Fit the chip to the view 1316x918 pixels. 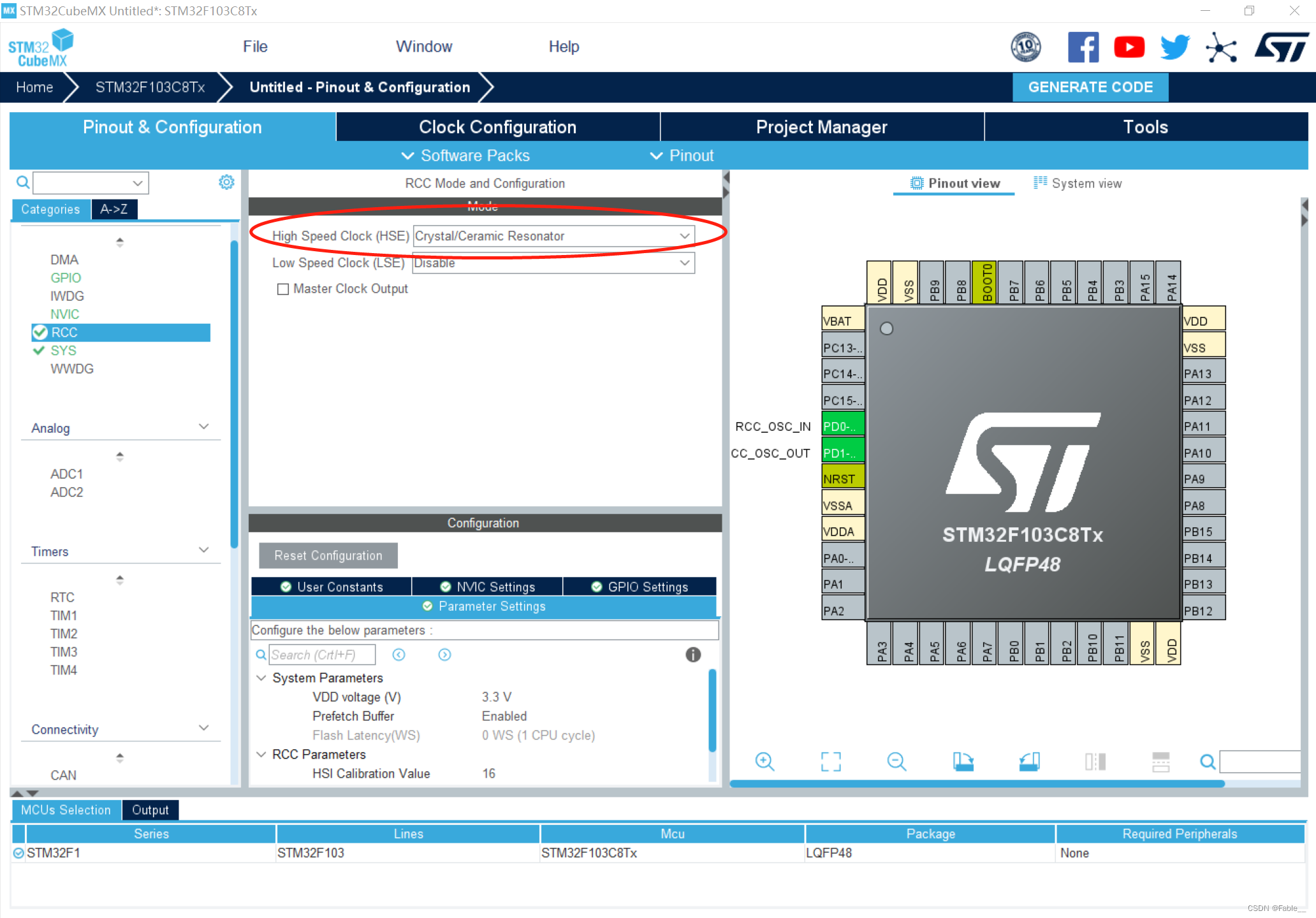tap(831, 761)
